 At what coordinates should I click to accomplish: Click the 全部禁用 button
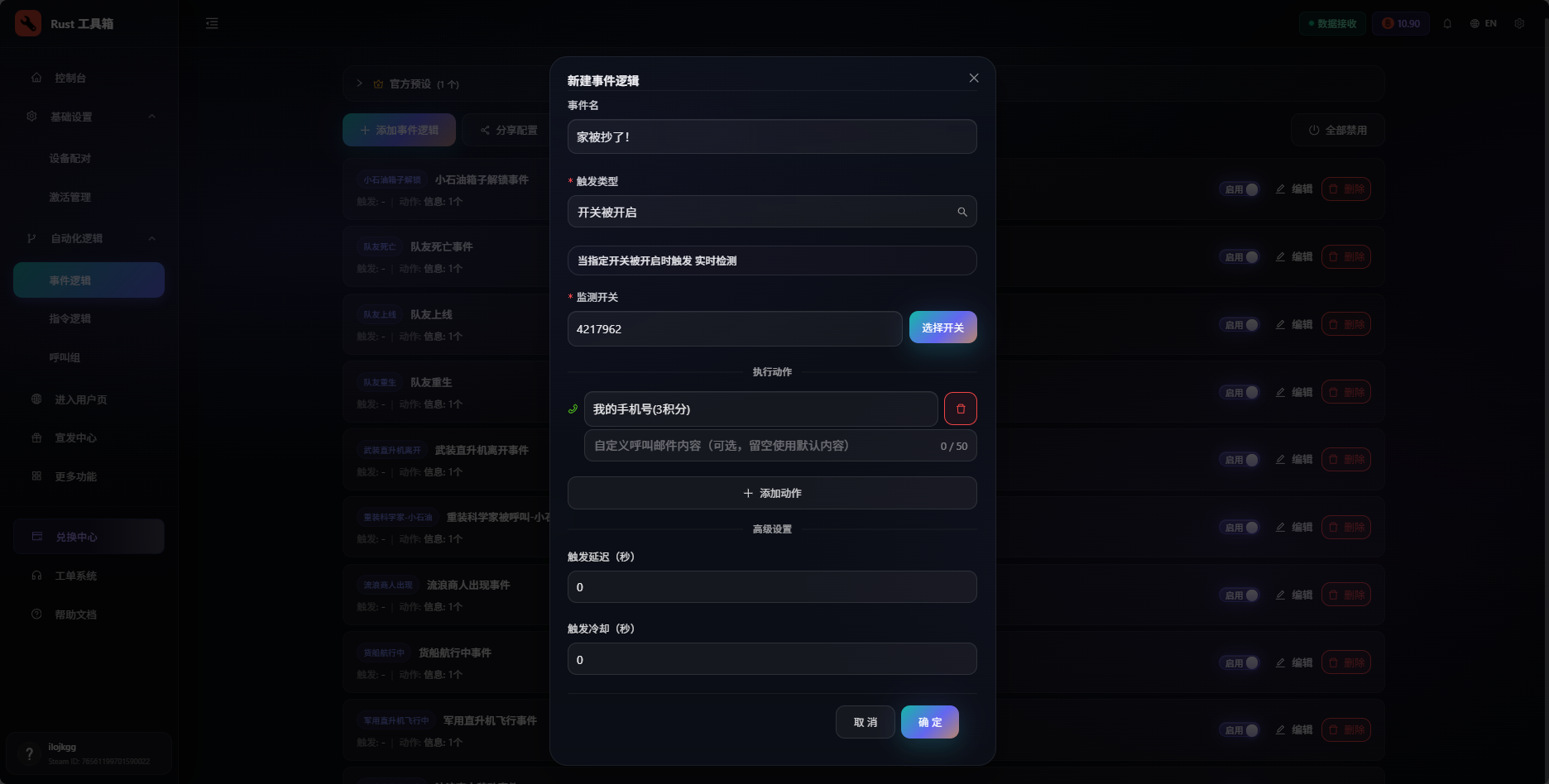point(1338,130)
